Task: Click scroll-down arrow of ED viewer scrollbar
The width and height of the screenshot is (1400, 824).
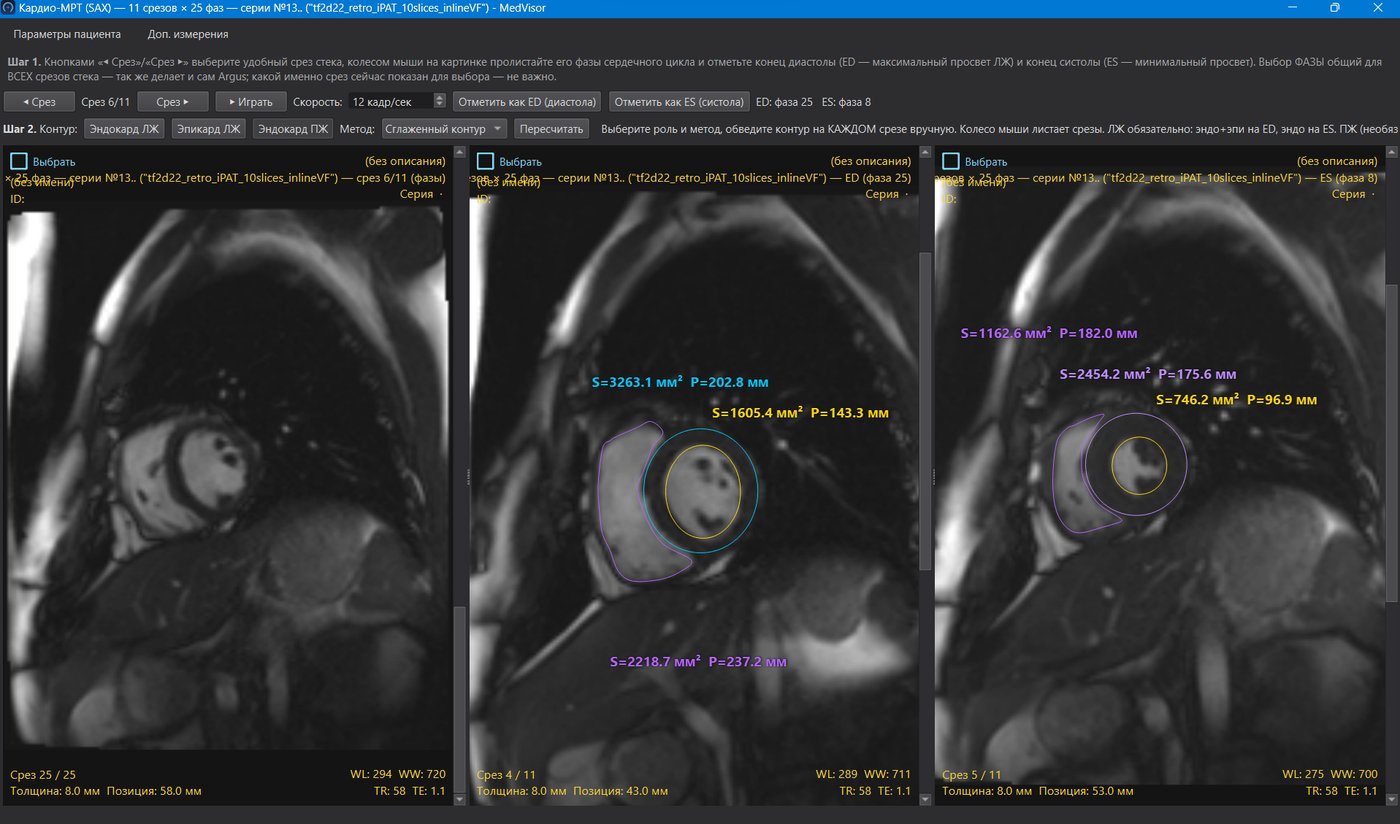Action: 926,799
